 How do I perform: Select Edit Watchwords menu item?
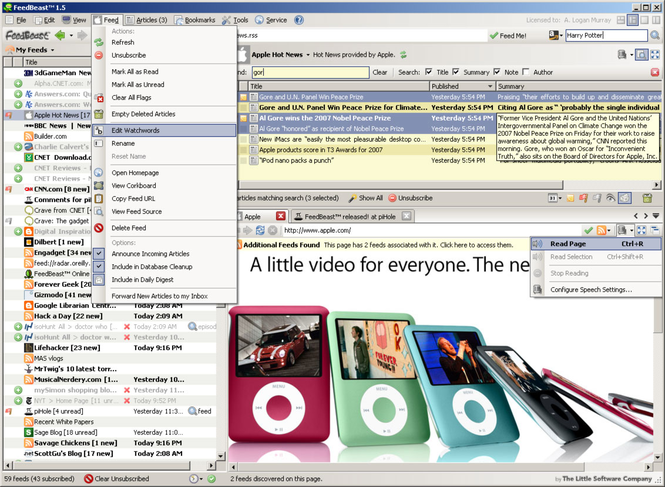(164, 131)
